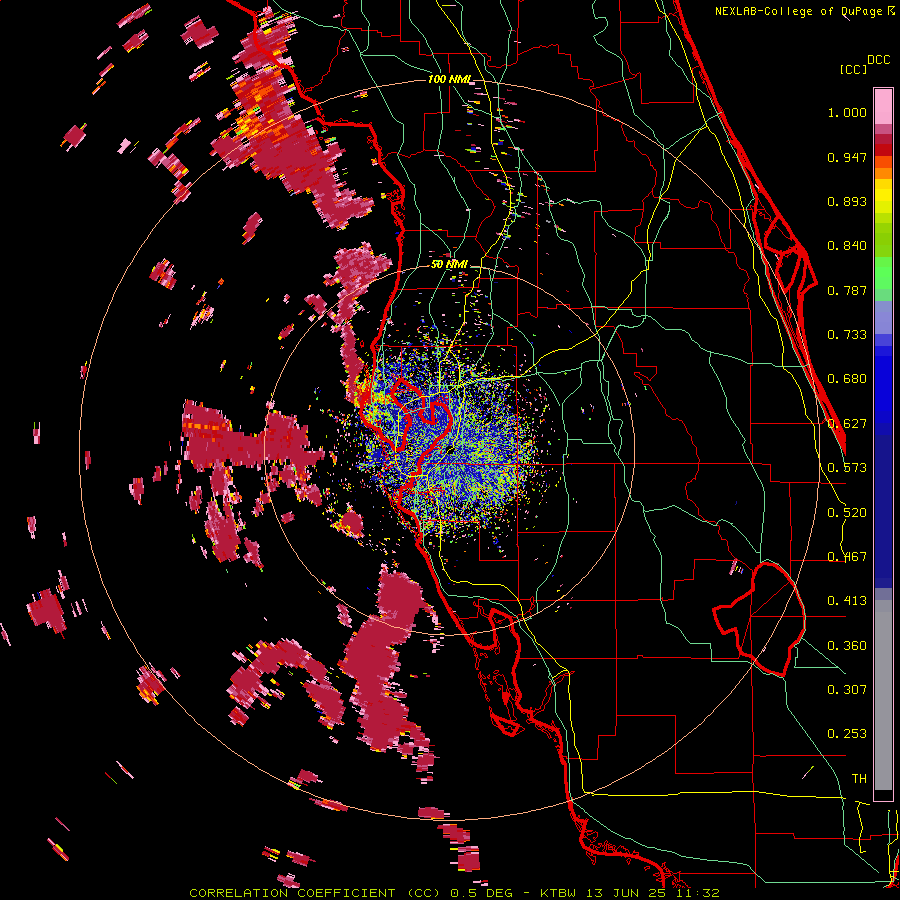Image resolution: width=900 pixels, height=900 pixels.
Task: Select the 0.680 scale value
Action: pyautogui.click(x=847, y=379)
